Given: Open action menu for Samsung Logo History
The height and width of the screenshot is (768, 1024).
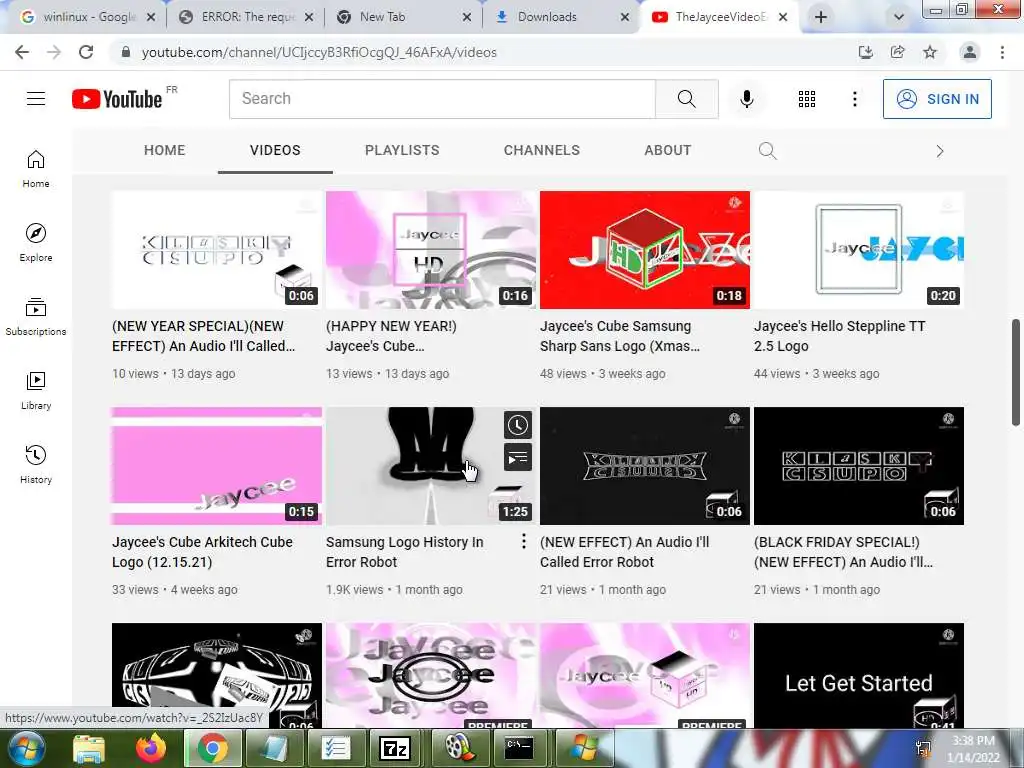Looking at the screenshot, I should click(x=523, y=541).
